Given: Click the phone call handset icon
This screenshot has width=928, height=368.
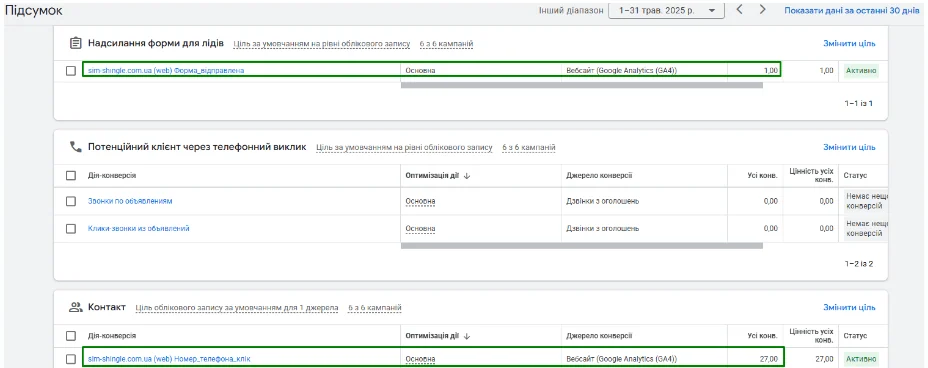Looking at the screenshot, I should pos(75,147).
